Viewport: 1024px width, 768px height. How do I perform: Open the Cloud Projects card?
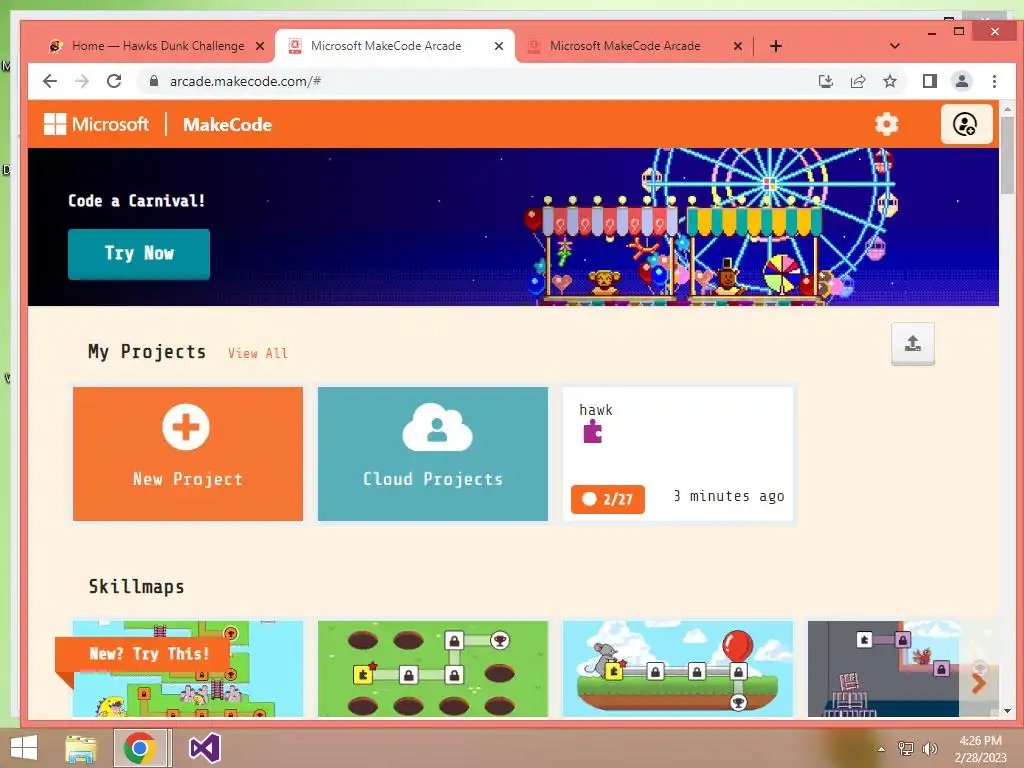click(x=432, y=454)
